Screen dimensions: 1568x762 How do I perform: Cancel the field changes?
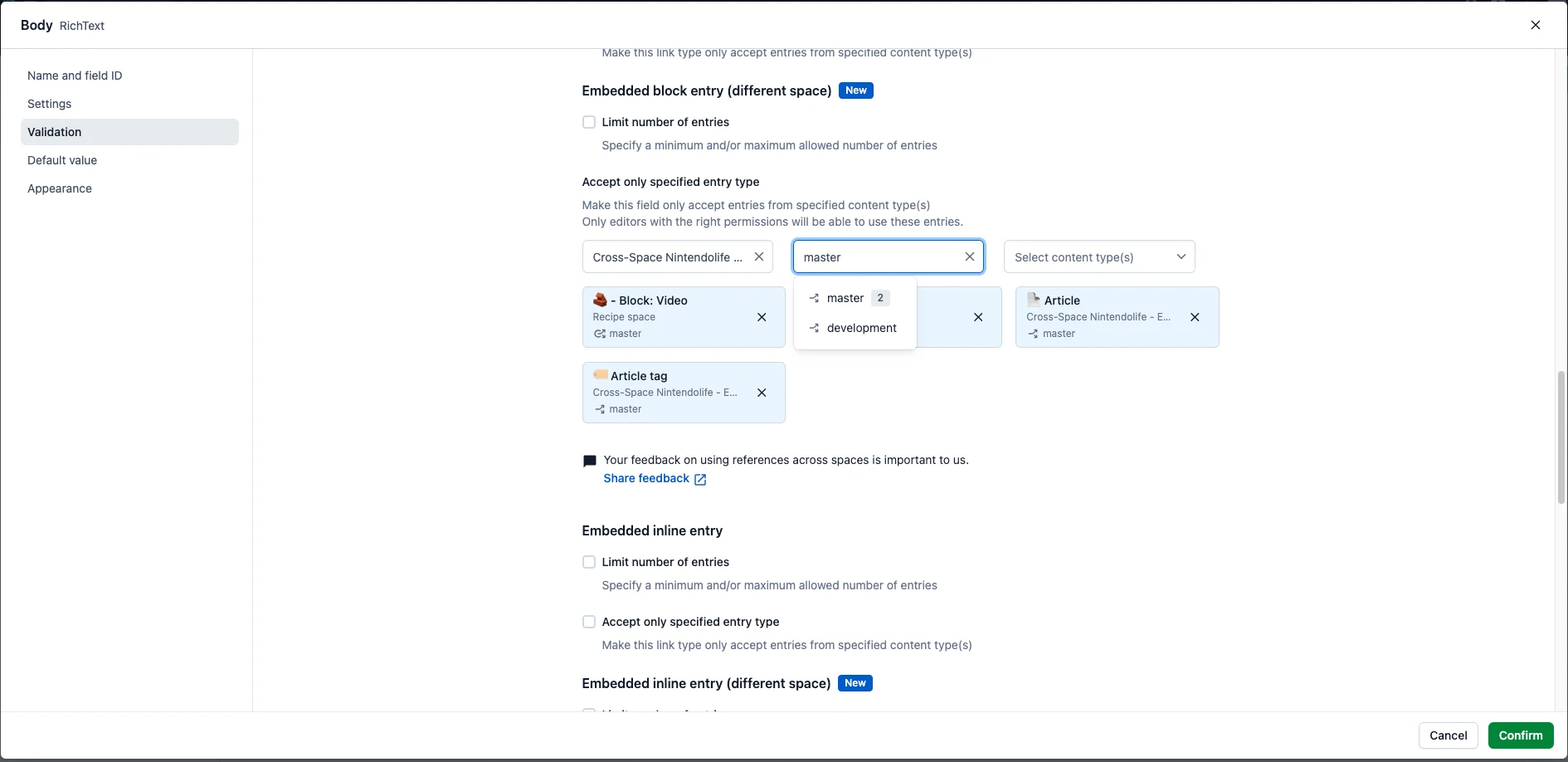(x=1449, y=735)
